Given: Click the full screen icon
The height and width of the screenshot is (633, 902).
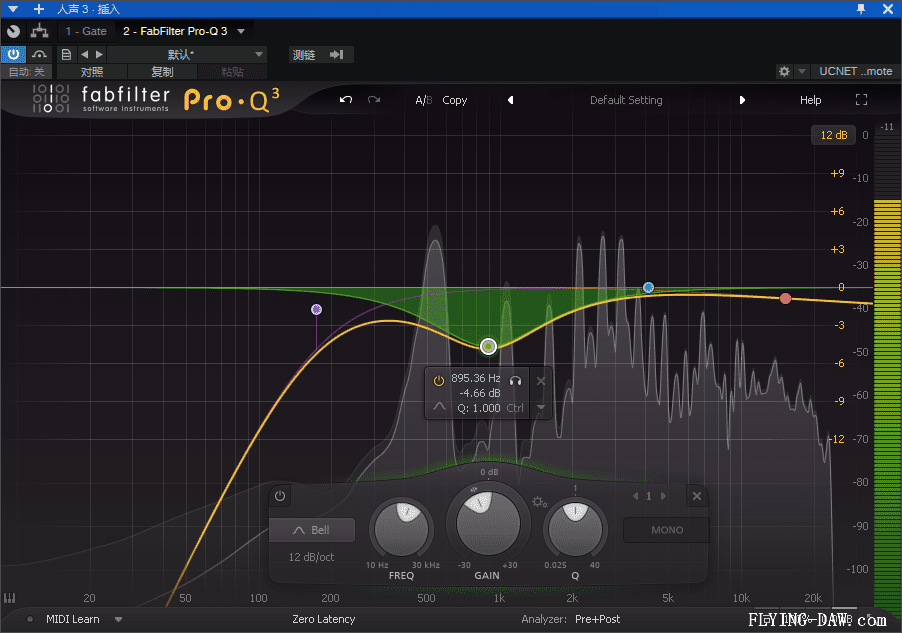Looking at the screenshot, I should tap(861, 100).
